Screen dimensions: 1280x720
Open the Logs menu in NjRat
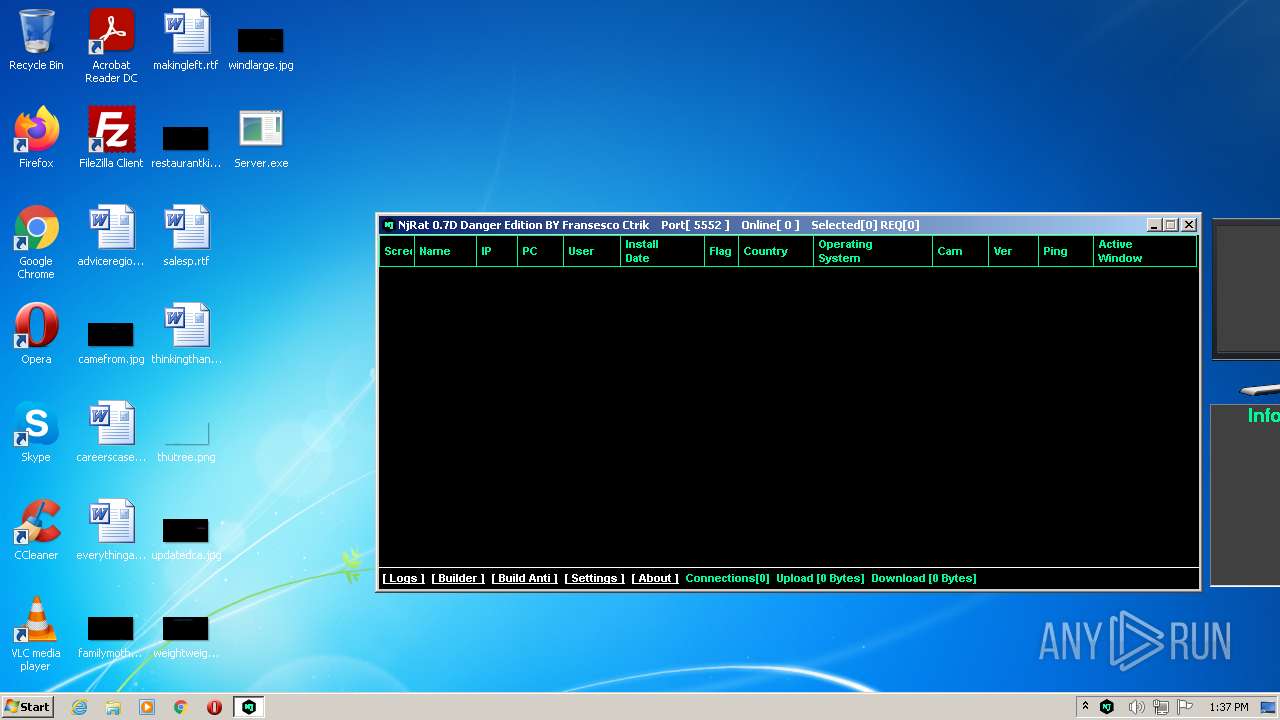[x=403, y=578]
